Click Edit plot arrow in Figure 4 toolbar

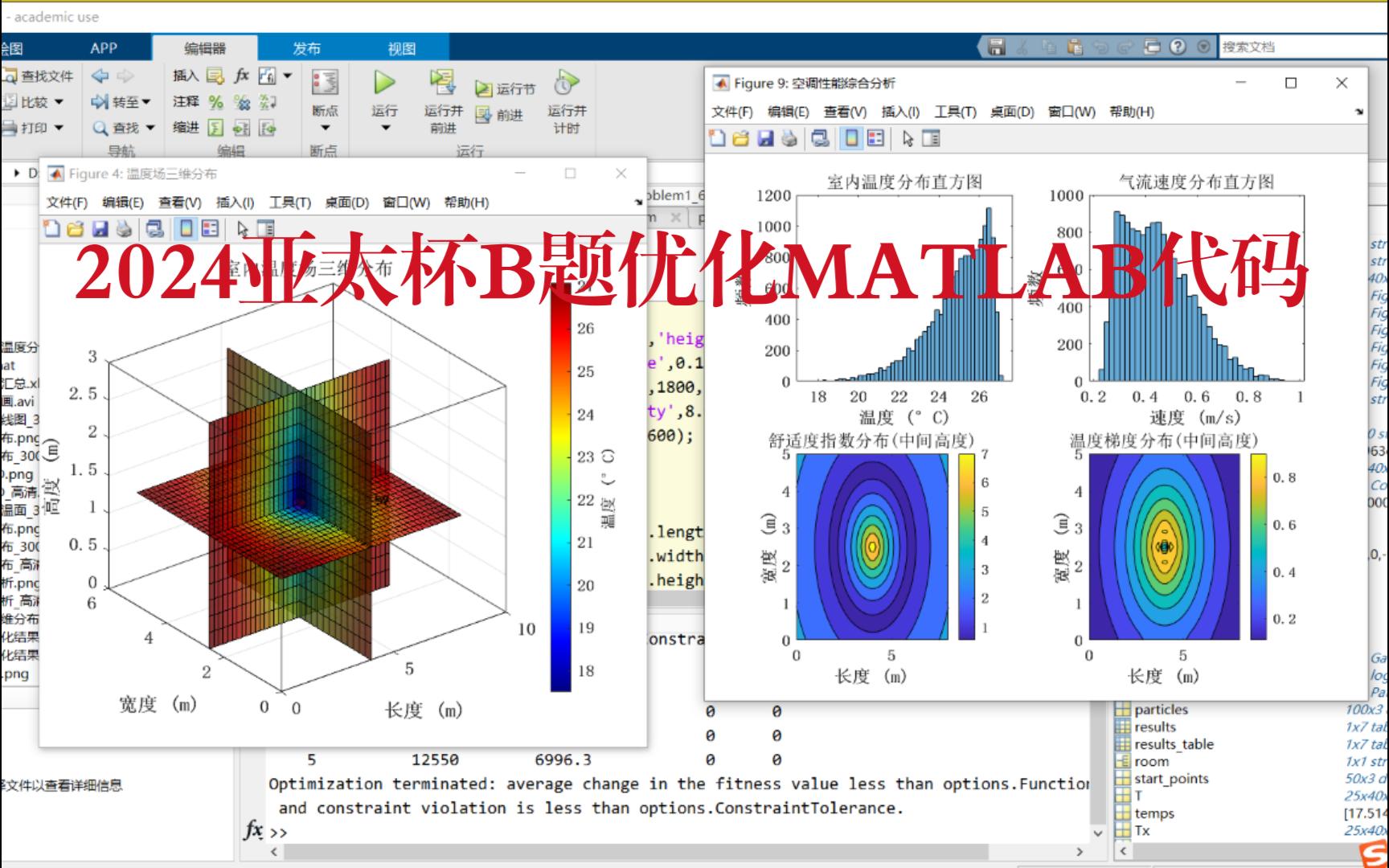pos(242,229)
